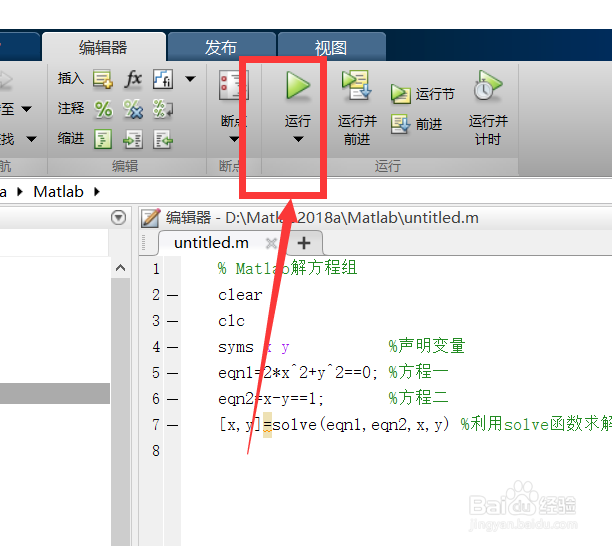Open the insert dropdown arrow
612x546 pixels.
[x=190, y=79]
